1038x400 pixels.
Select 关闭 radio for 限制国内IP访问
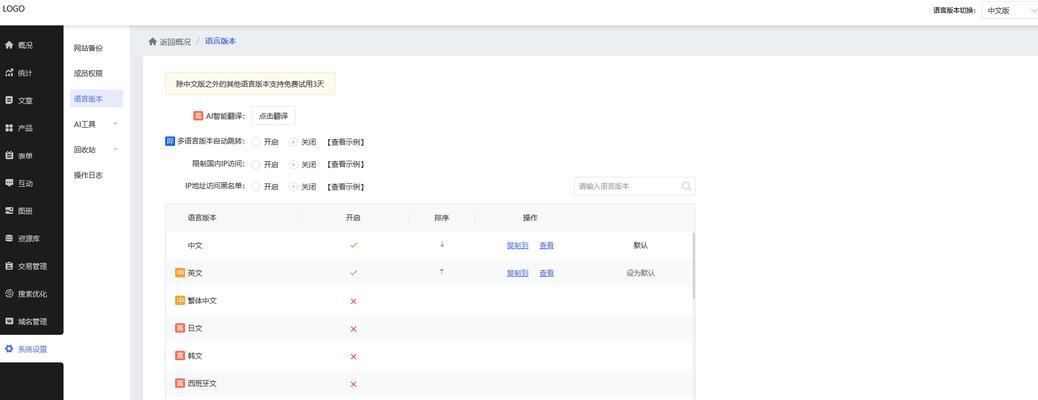[294, 164]
